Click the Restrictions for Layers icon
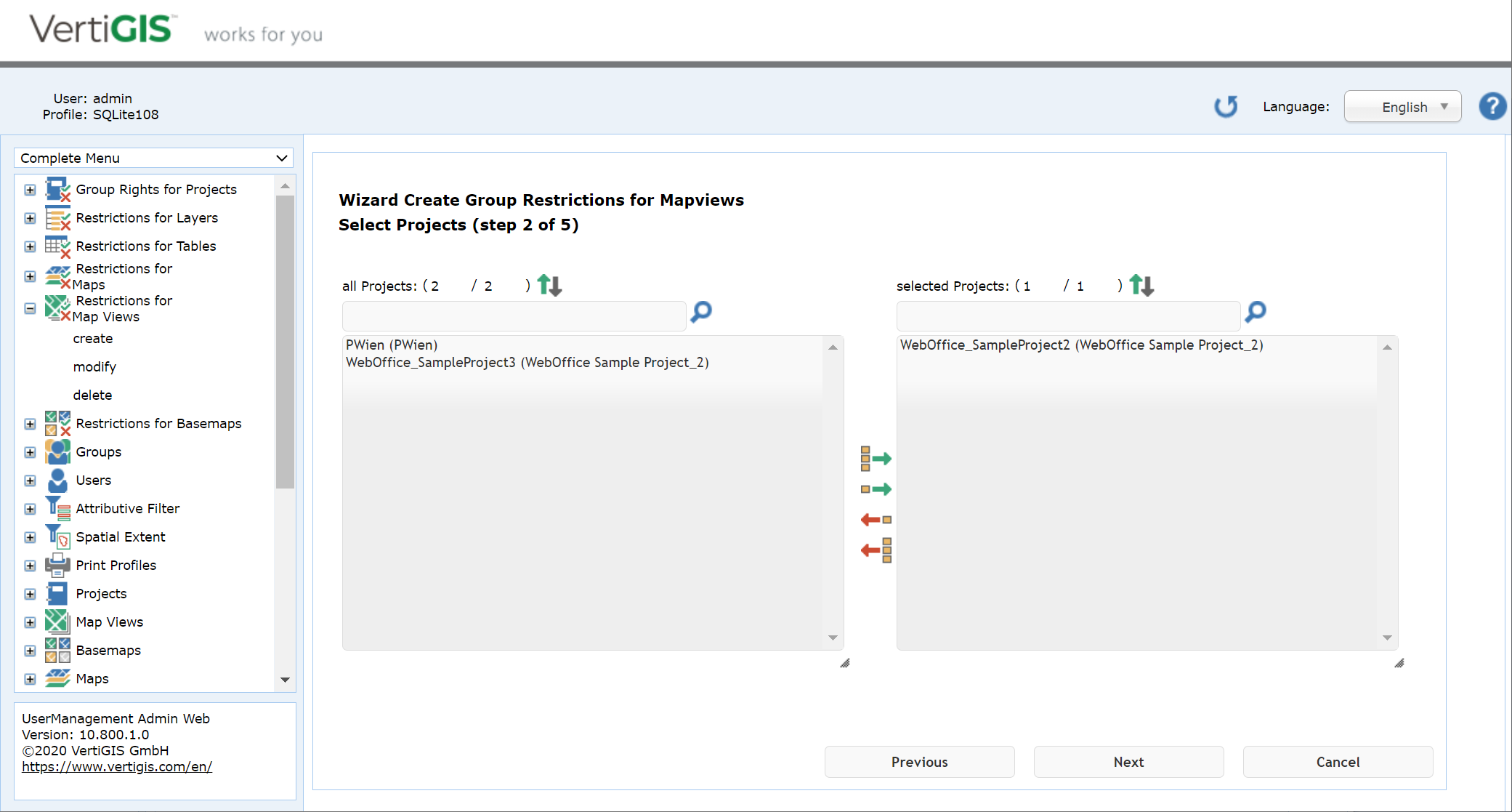The width and height of the screenshot is (1512, 812). click(57, 217)
